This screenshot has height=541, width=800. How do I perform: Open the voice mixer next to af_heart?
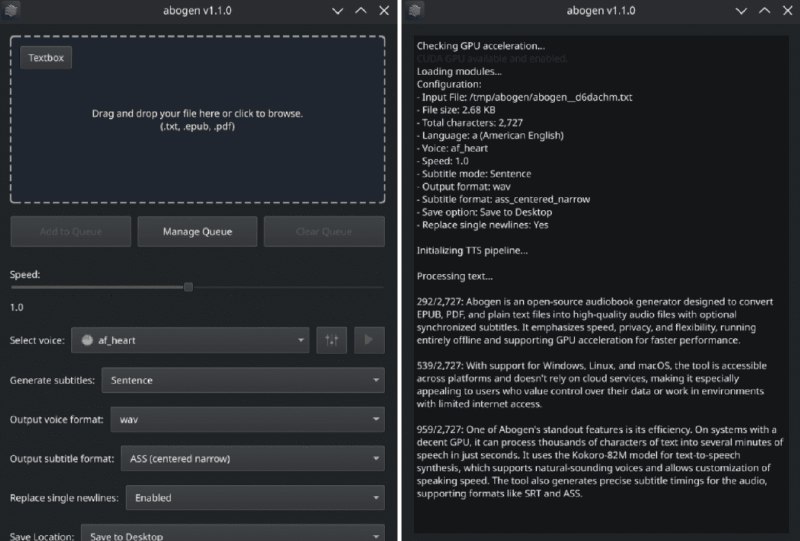(332, 341)
